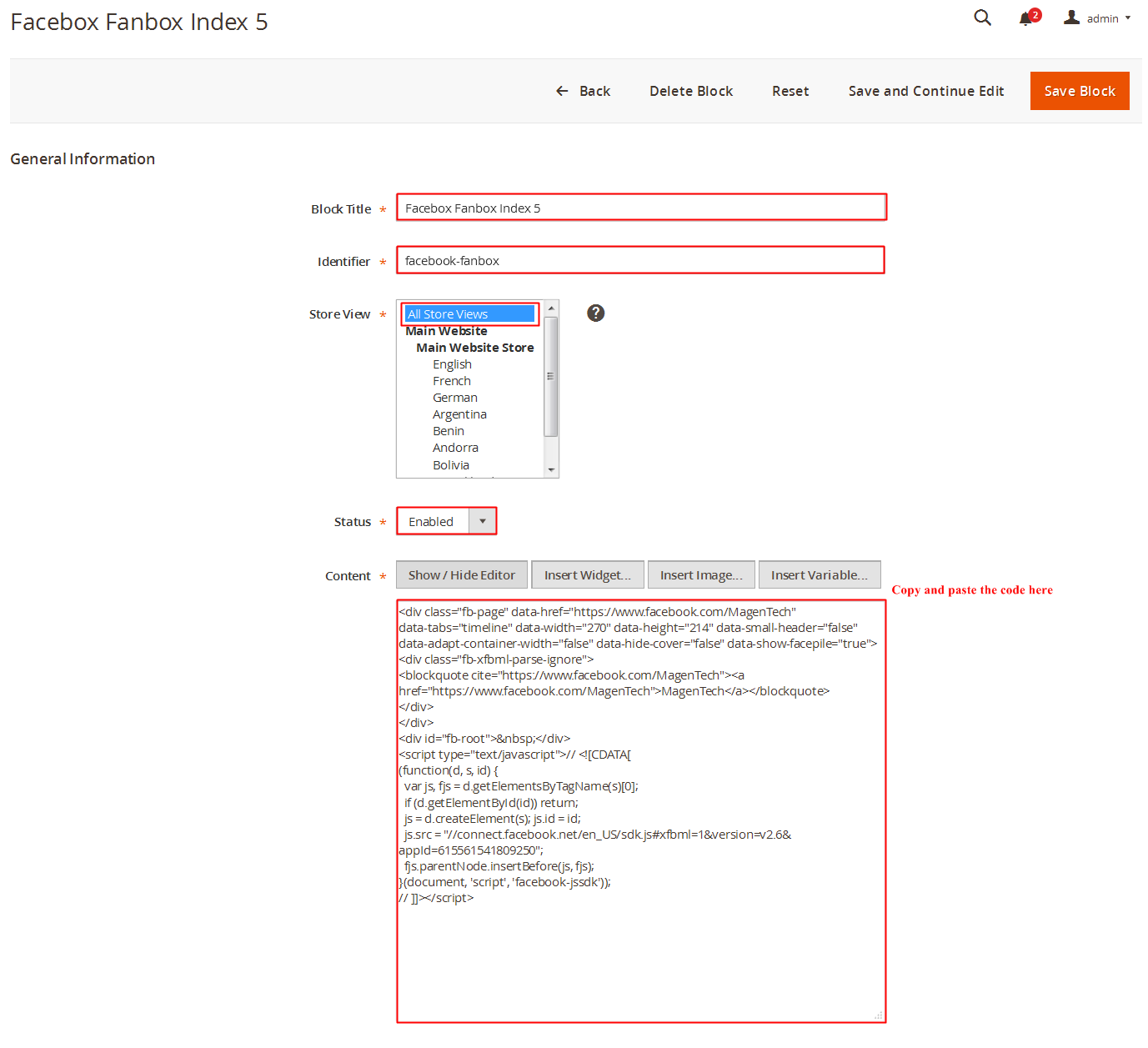This screenshot has height=1048, width=1148.
Task: Click inside the Content code textarea
Action: pyautogui.click(x=641, y=810)
